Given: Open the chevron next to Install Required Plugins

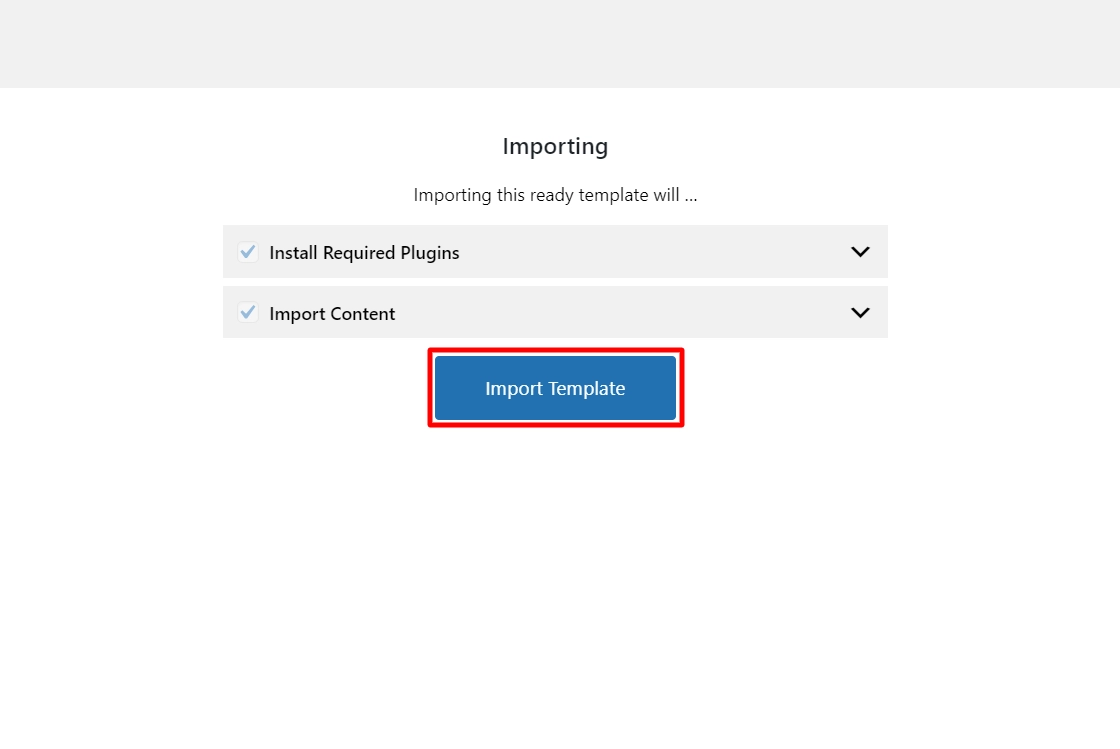Looking at the screenshot, I should pyautogui.click(x=860, y=252).
